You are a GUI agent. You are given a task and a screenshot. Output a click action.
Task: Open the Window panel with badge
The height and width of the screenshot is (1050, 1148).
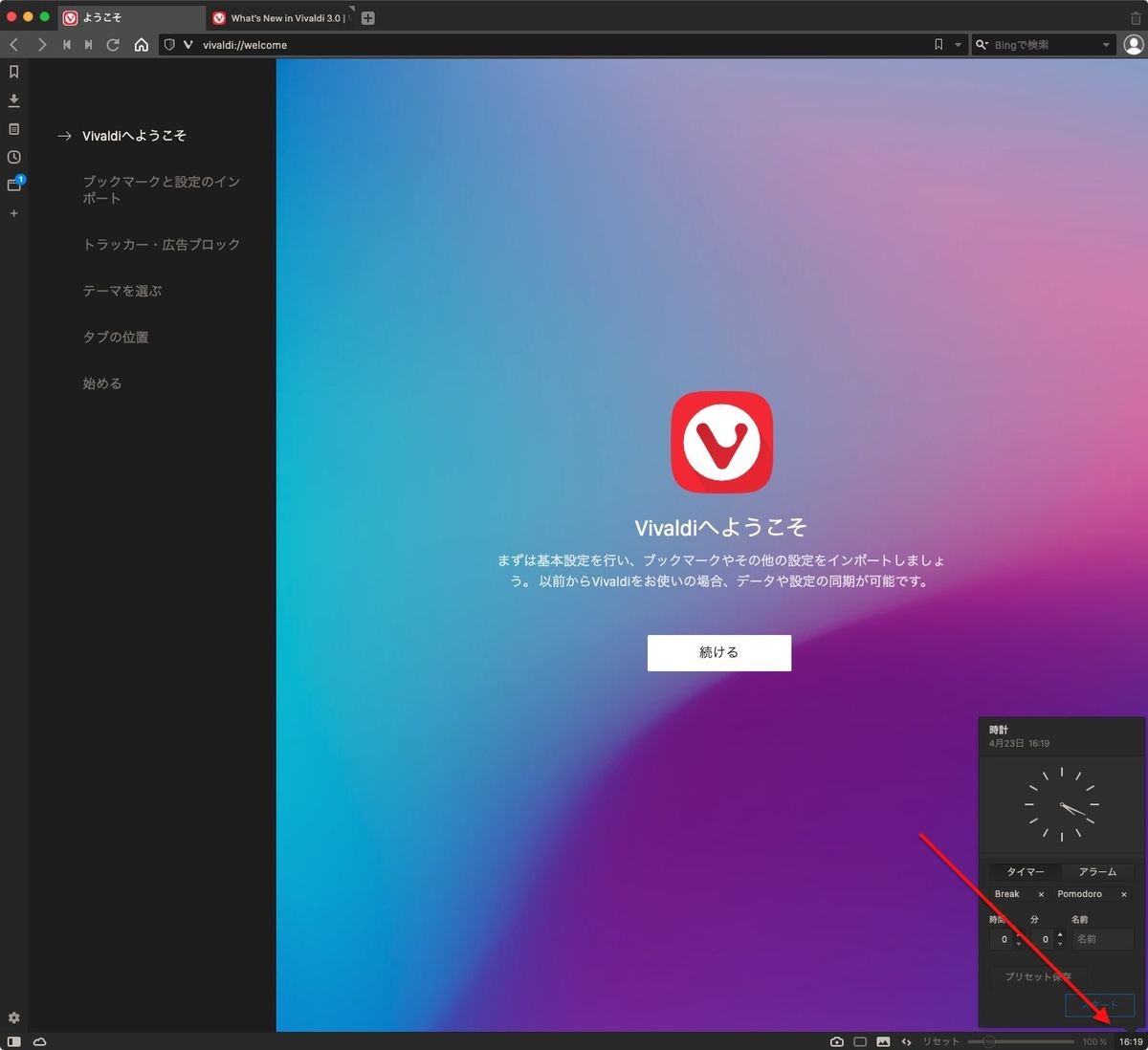point(14,185)
